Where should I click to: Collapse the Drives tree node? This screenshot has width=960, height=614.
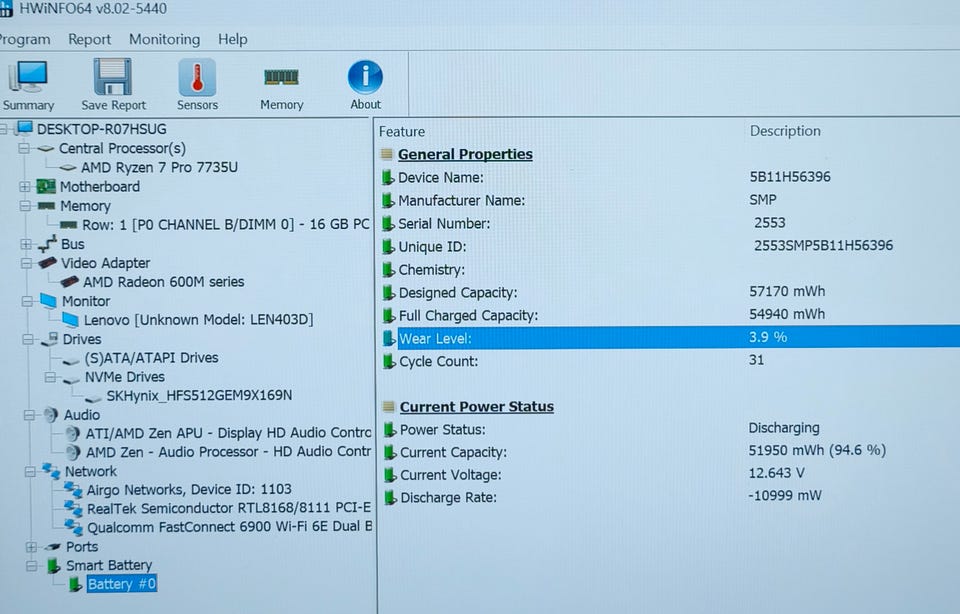click(28, 339)
